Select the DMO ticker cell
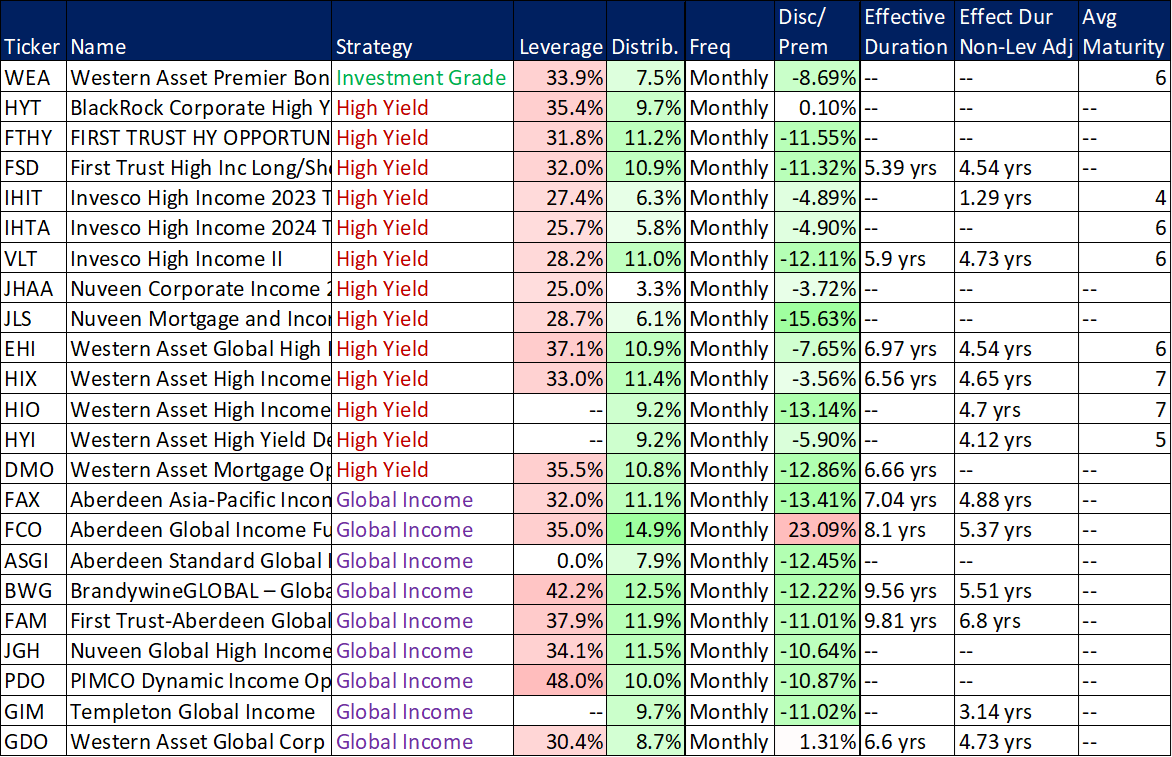1172x757 pixels. coord(33,469)
